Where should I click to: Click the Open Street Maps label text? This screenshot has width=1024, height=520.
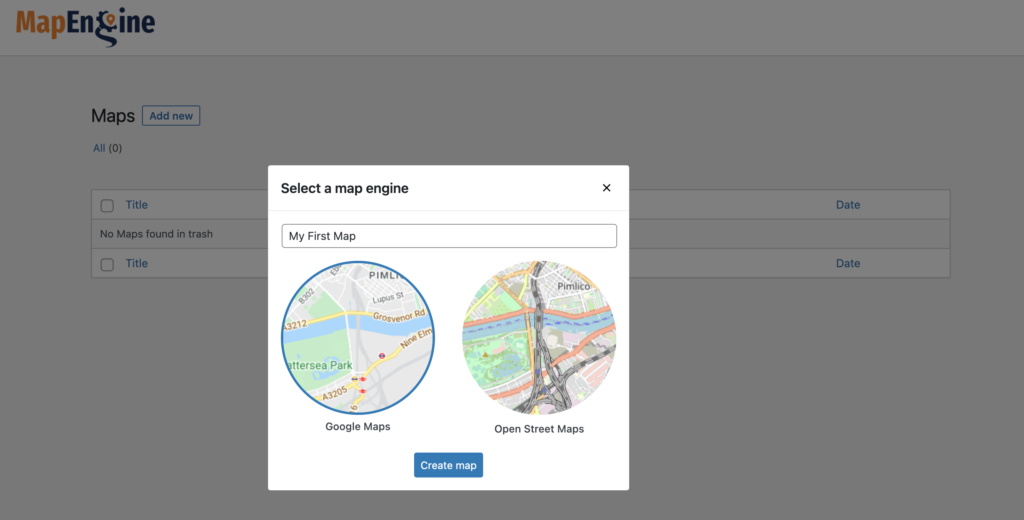(x=539, y=429)
